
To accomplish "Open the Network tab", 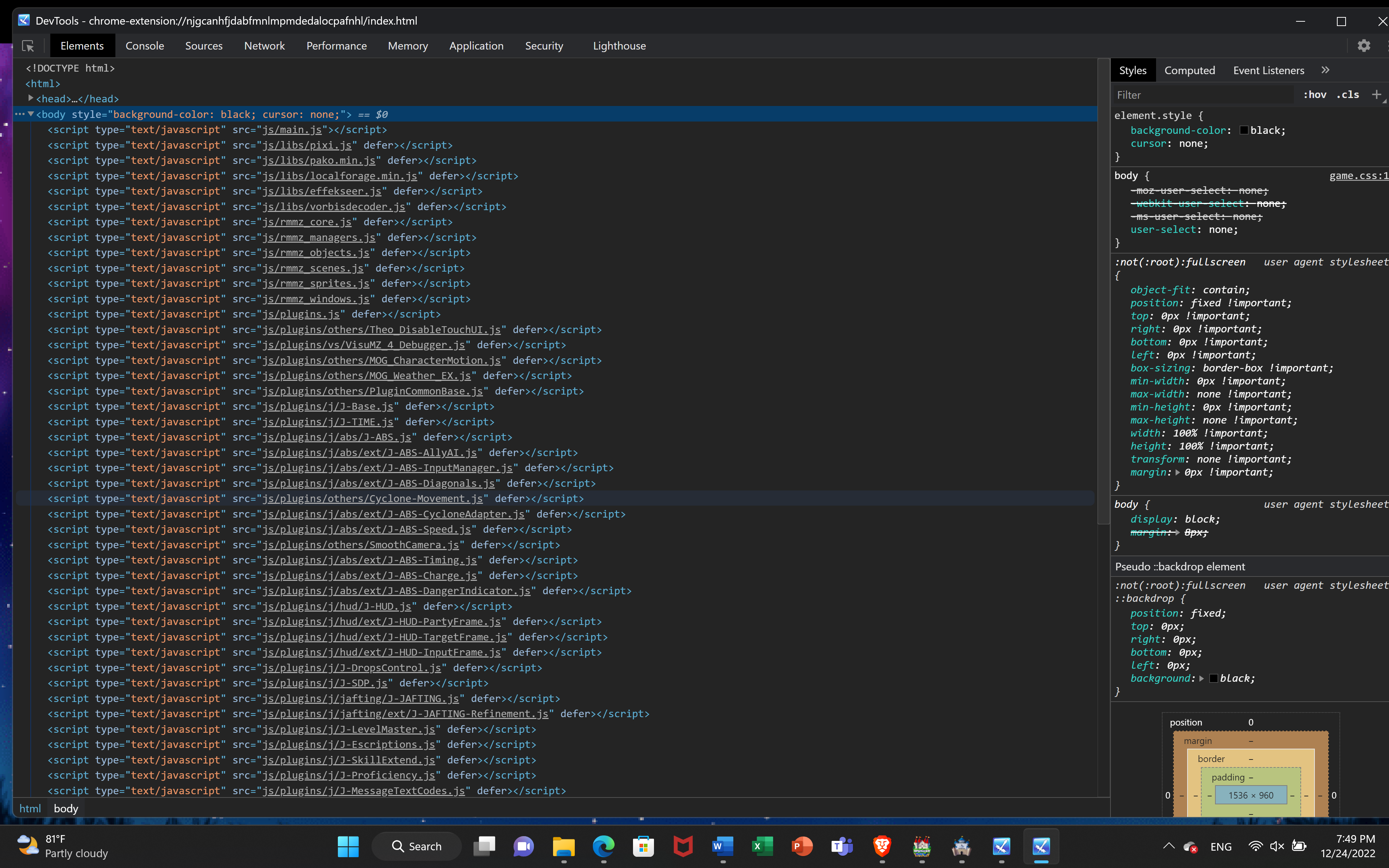I will tap(264, 46).
